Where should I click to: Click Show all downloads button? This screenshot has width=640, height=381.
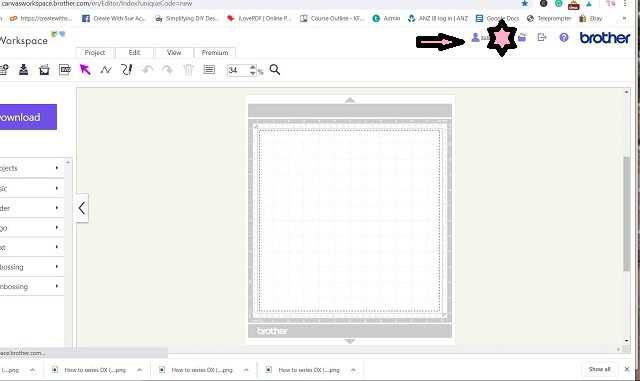tap(600, 369)
